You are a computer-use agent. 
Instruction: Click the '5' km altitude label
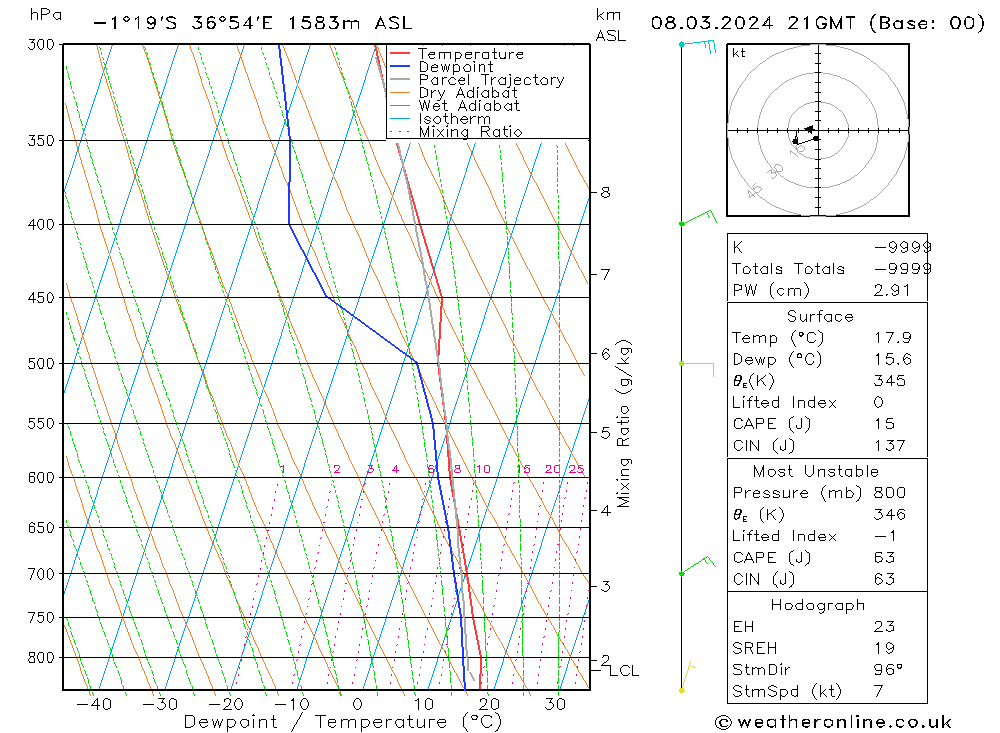pyautogui.click(x=605, y=433)
